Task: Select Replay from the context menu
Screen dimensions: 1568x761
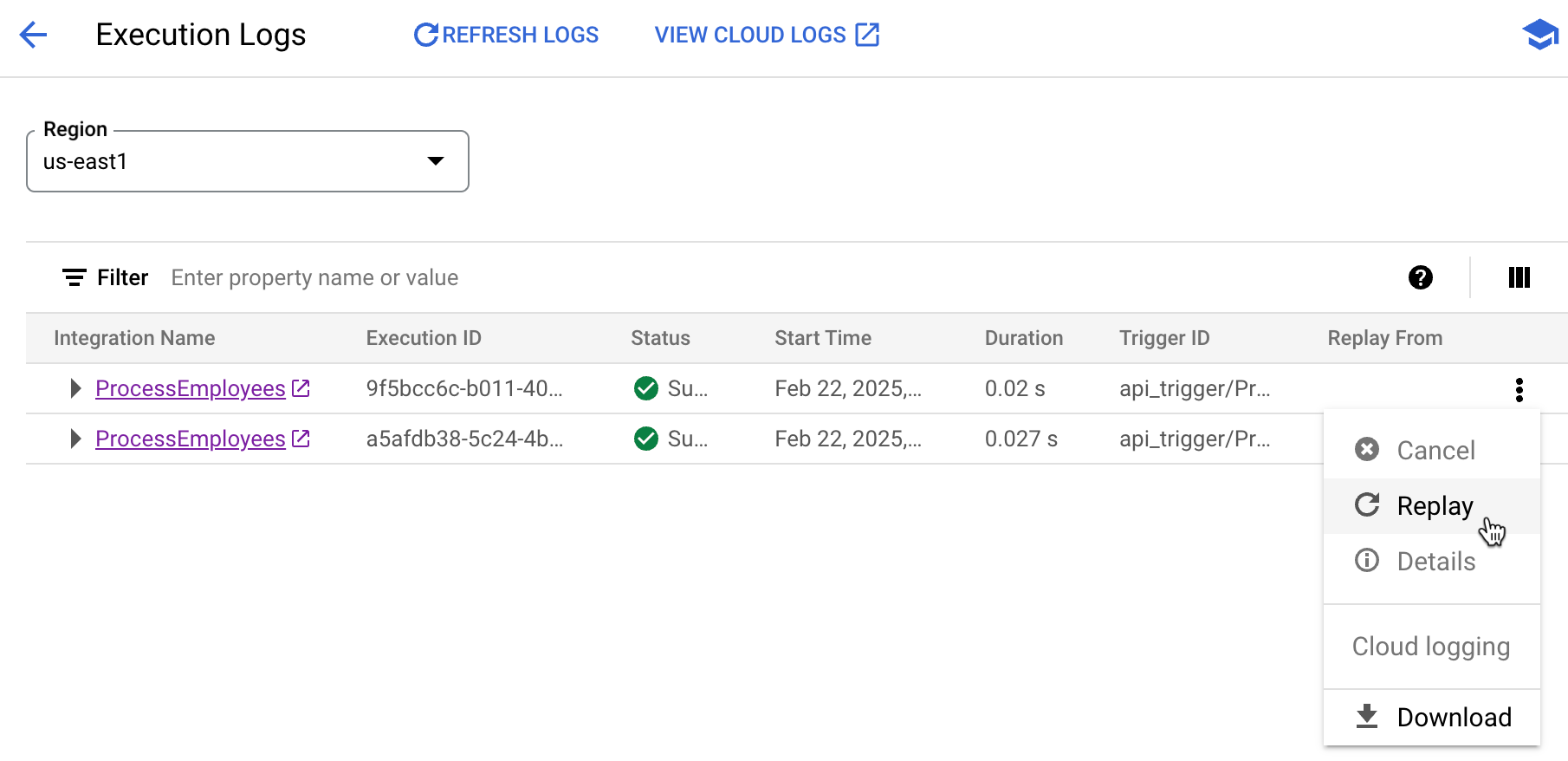Action: click(x=1433, y=506)
